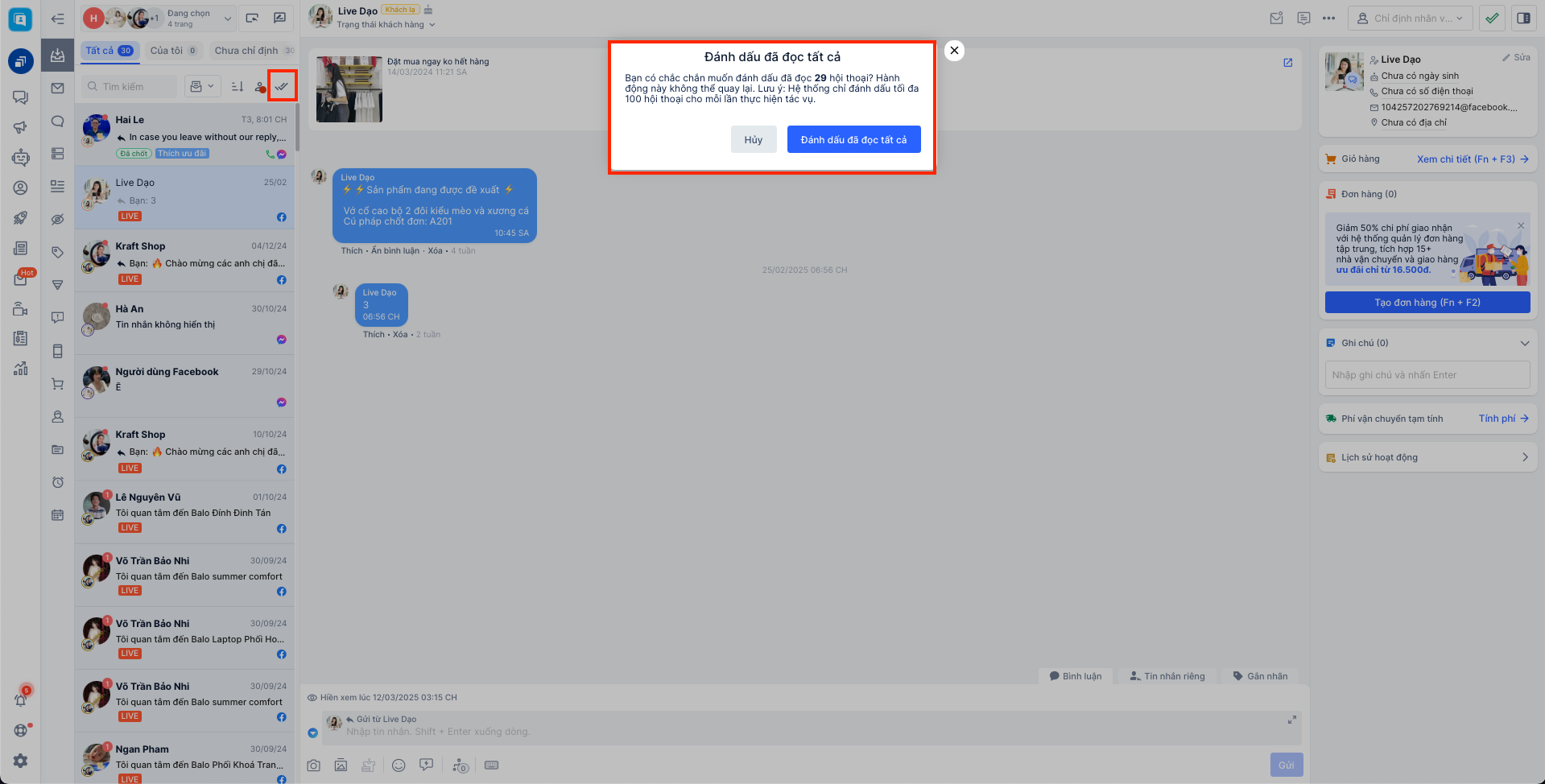
Task: Open the post thumbnail image
Action: (349, 89)
